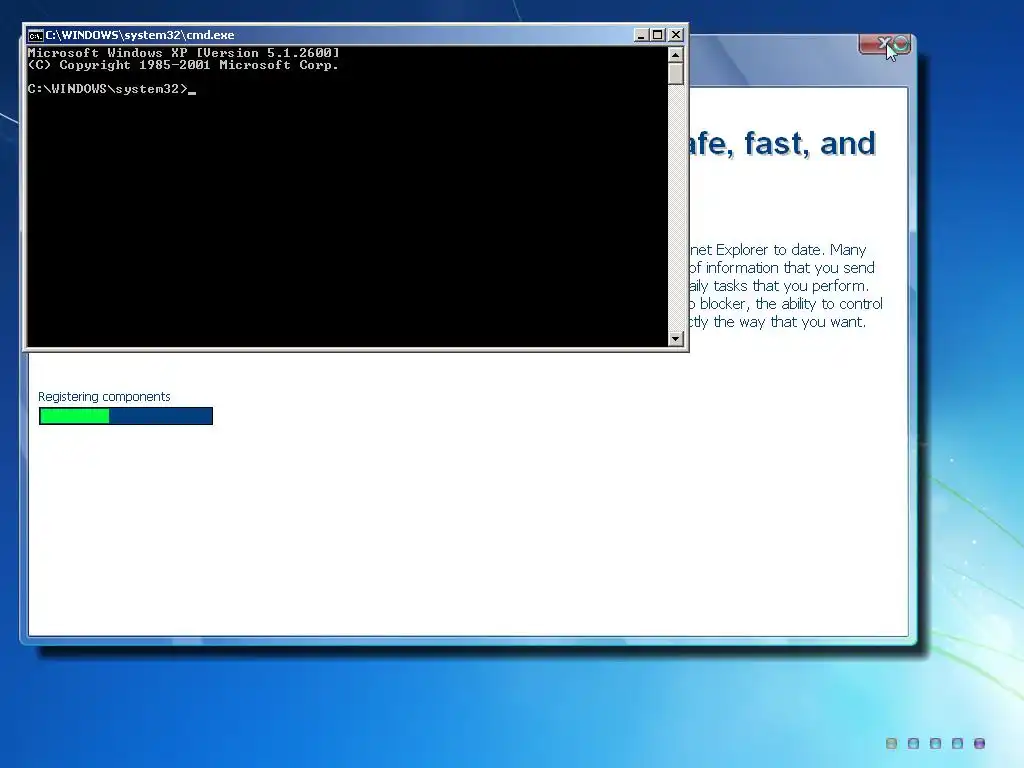
Task: Click the "(C) Copyright 1985-2001 Microsoft Corp." line
Action: coord(183,65)
